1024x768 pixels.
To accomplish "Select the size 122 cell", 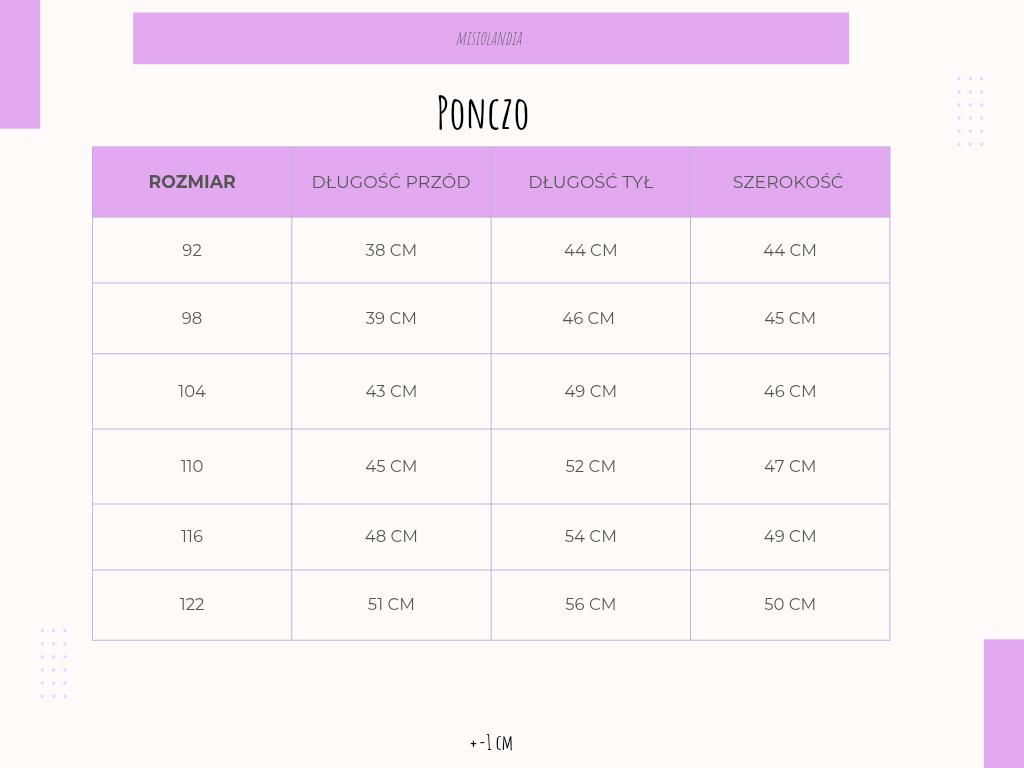I will pos(192,604).
